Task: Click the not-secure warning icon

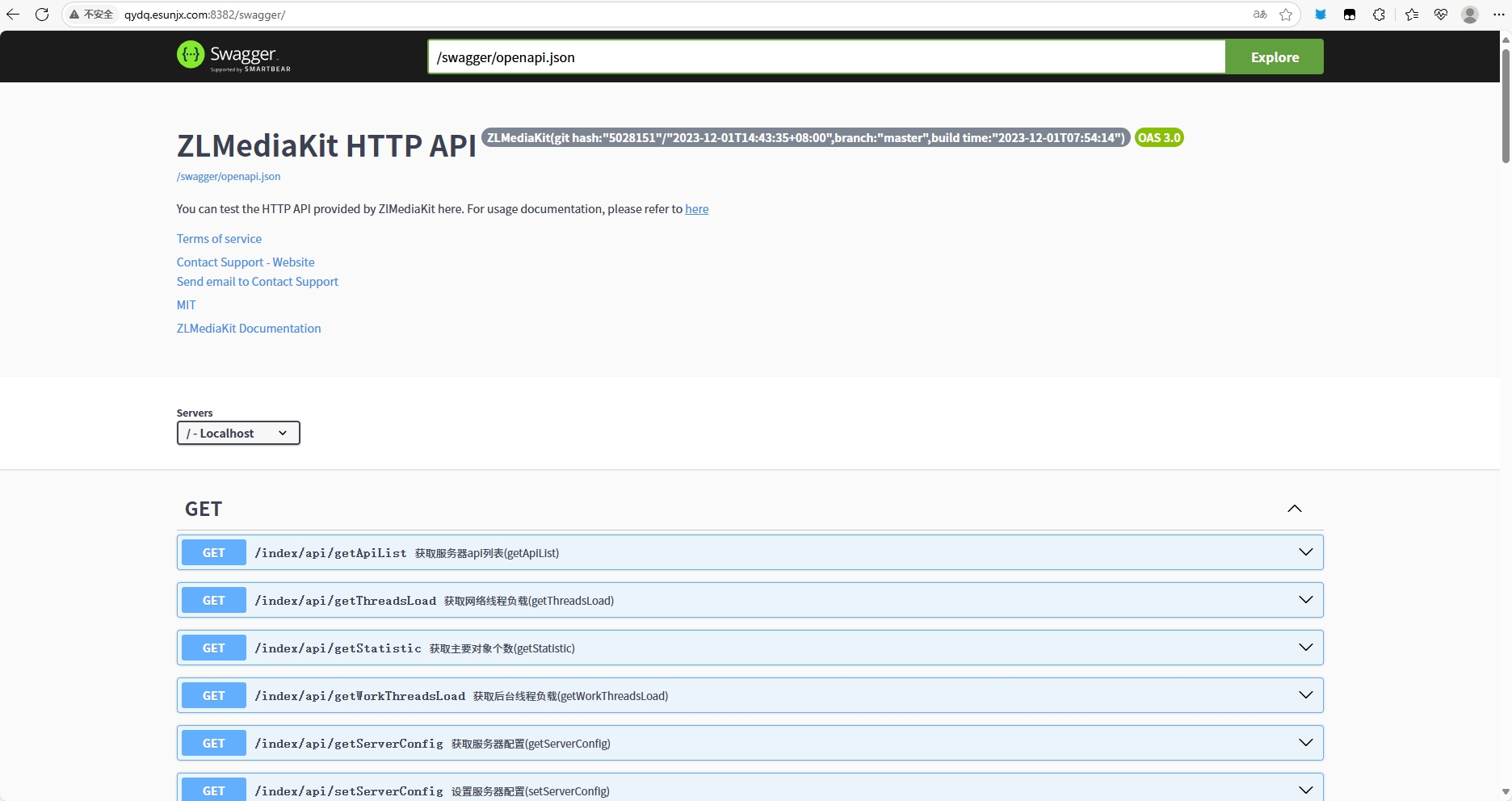Action: (x=74, y=15)
